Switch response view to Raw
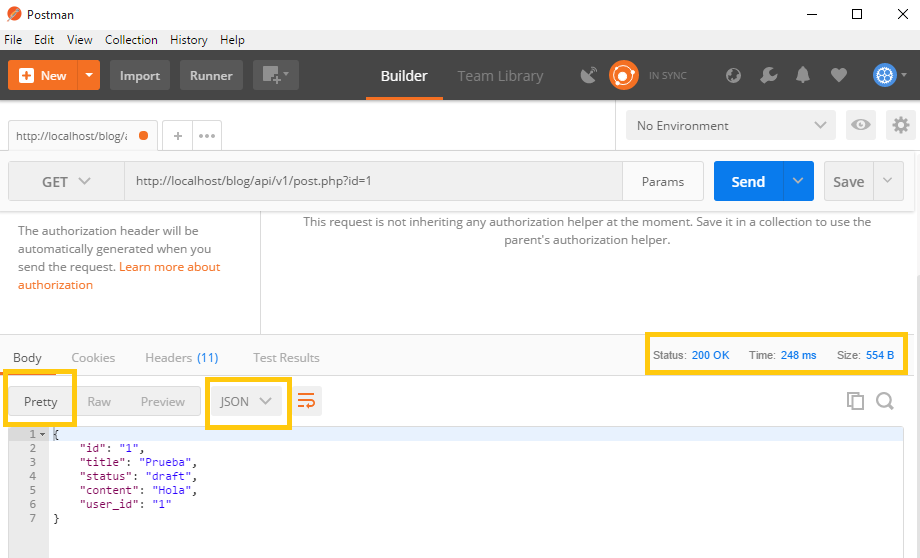The height and width of the screenshot is (558, 920). tap(99, 401)
